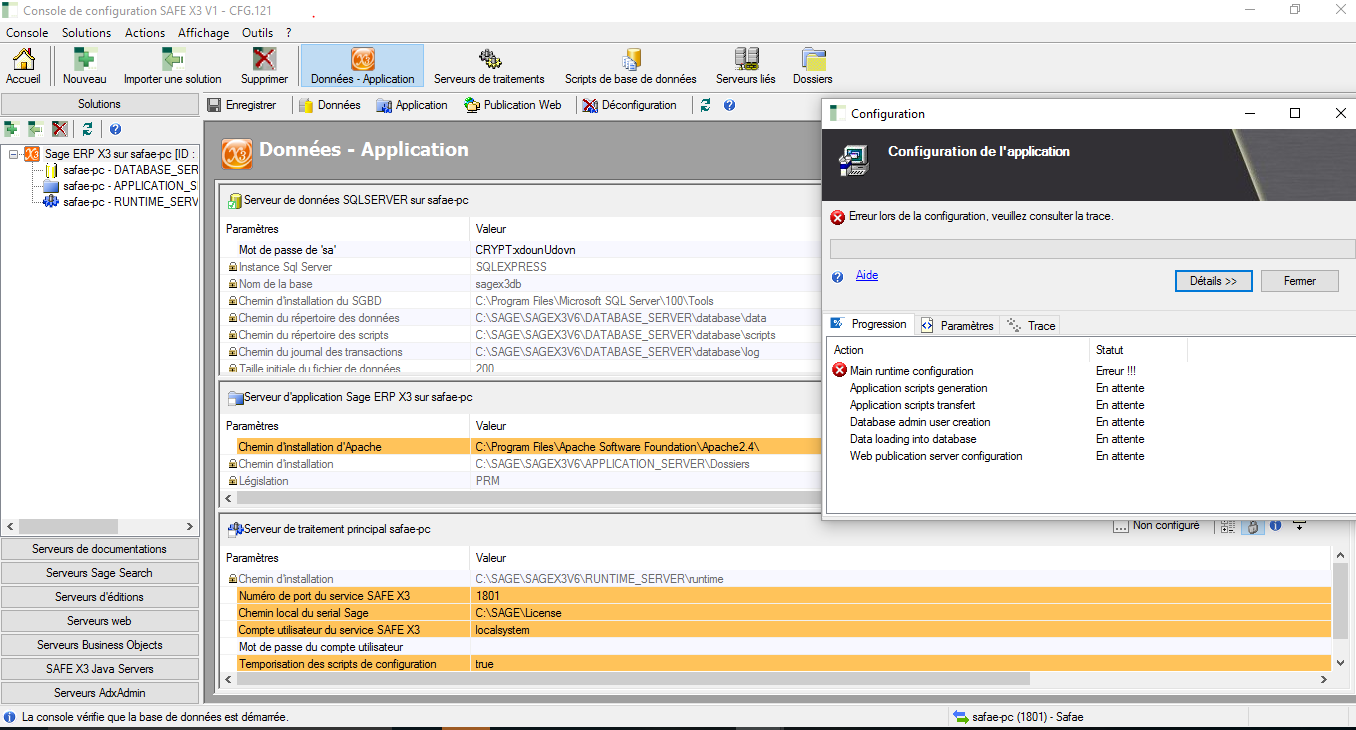Open Serveurs liés toolbar section

745,66
